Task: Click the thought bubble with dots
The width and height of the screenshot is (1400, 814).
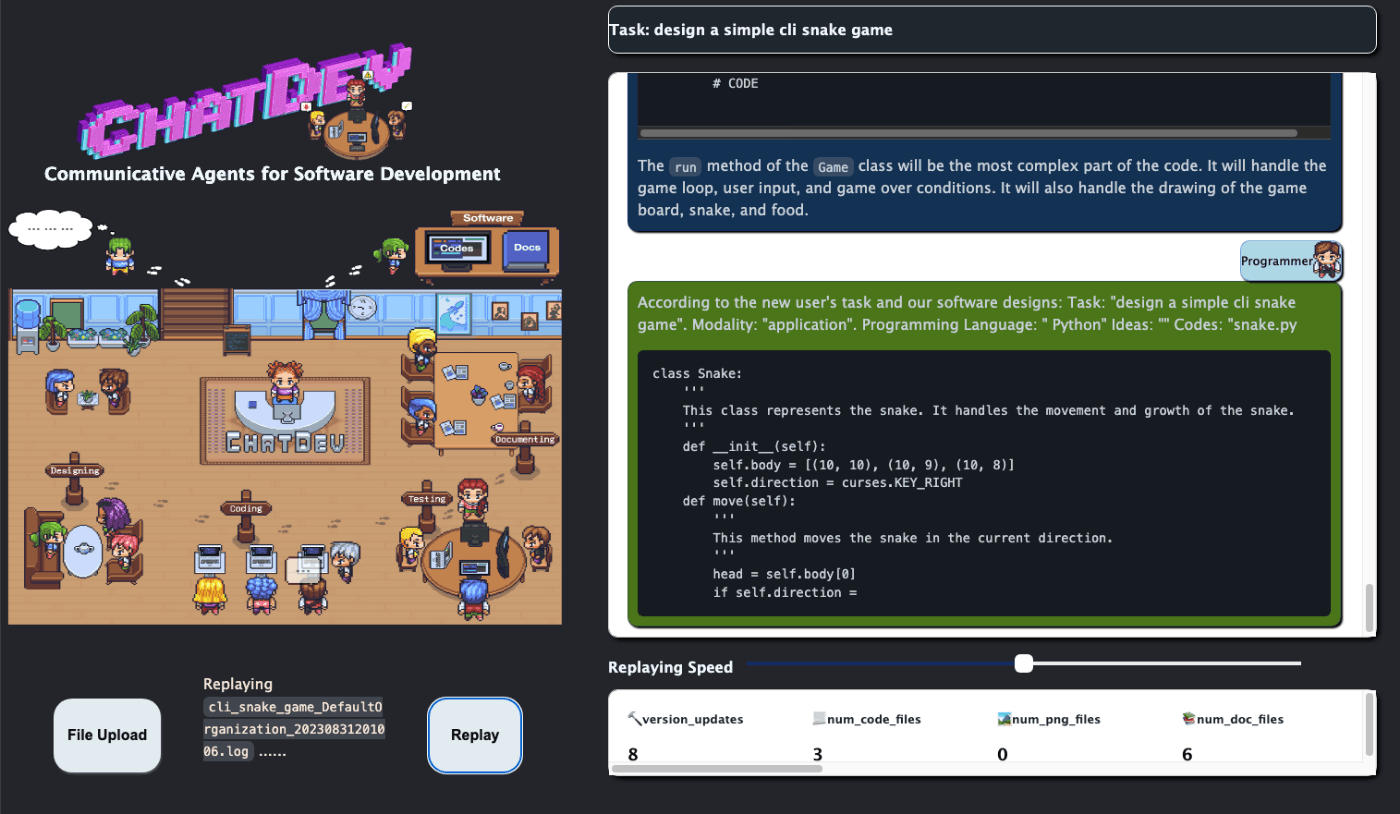Action: (x=49, y=228)
